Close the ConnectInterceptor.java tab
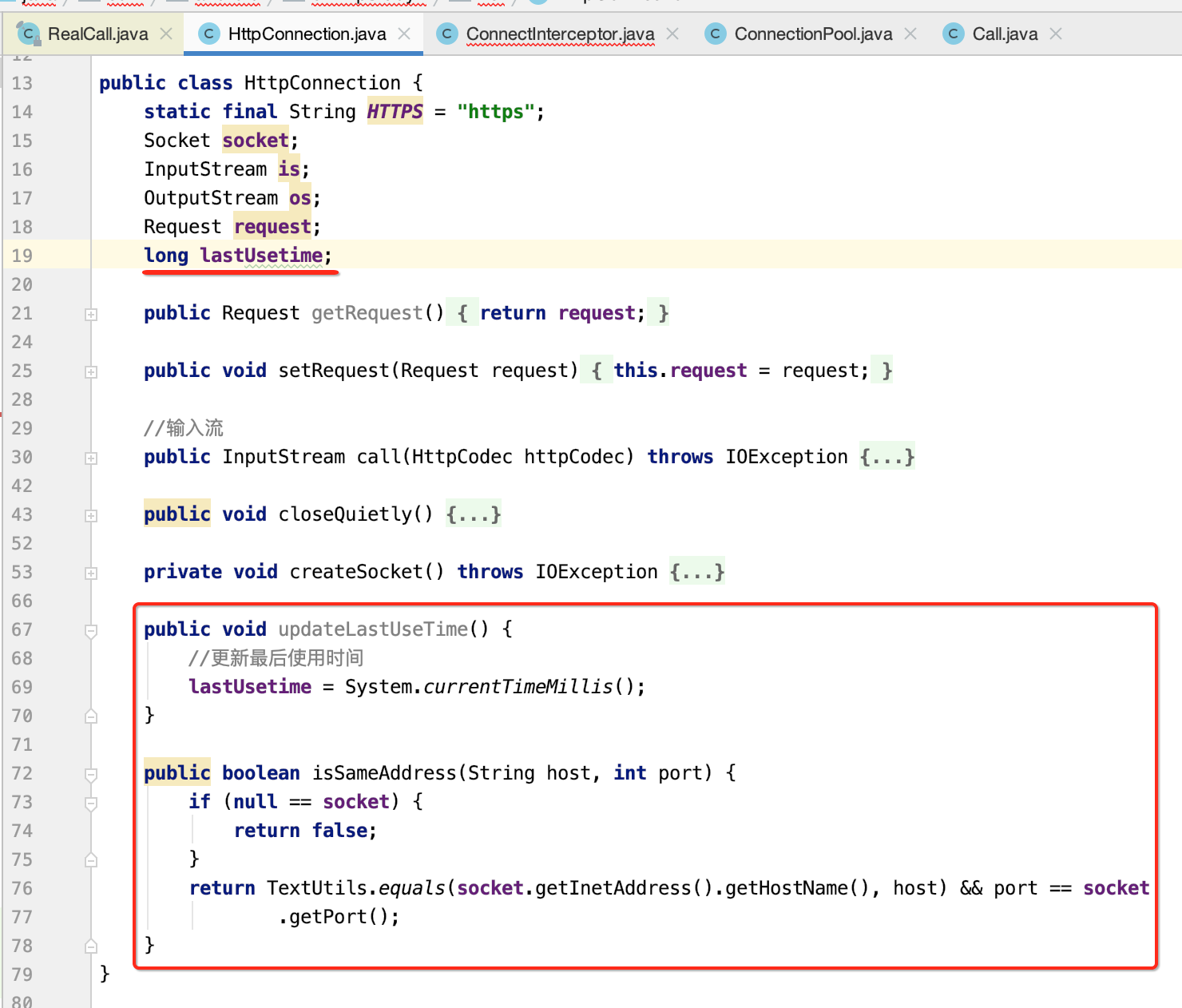The image size is (1182, 1008). pyautogui.click(x=672, y=34)
